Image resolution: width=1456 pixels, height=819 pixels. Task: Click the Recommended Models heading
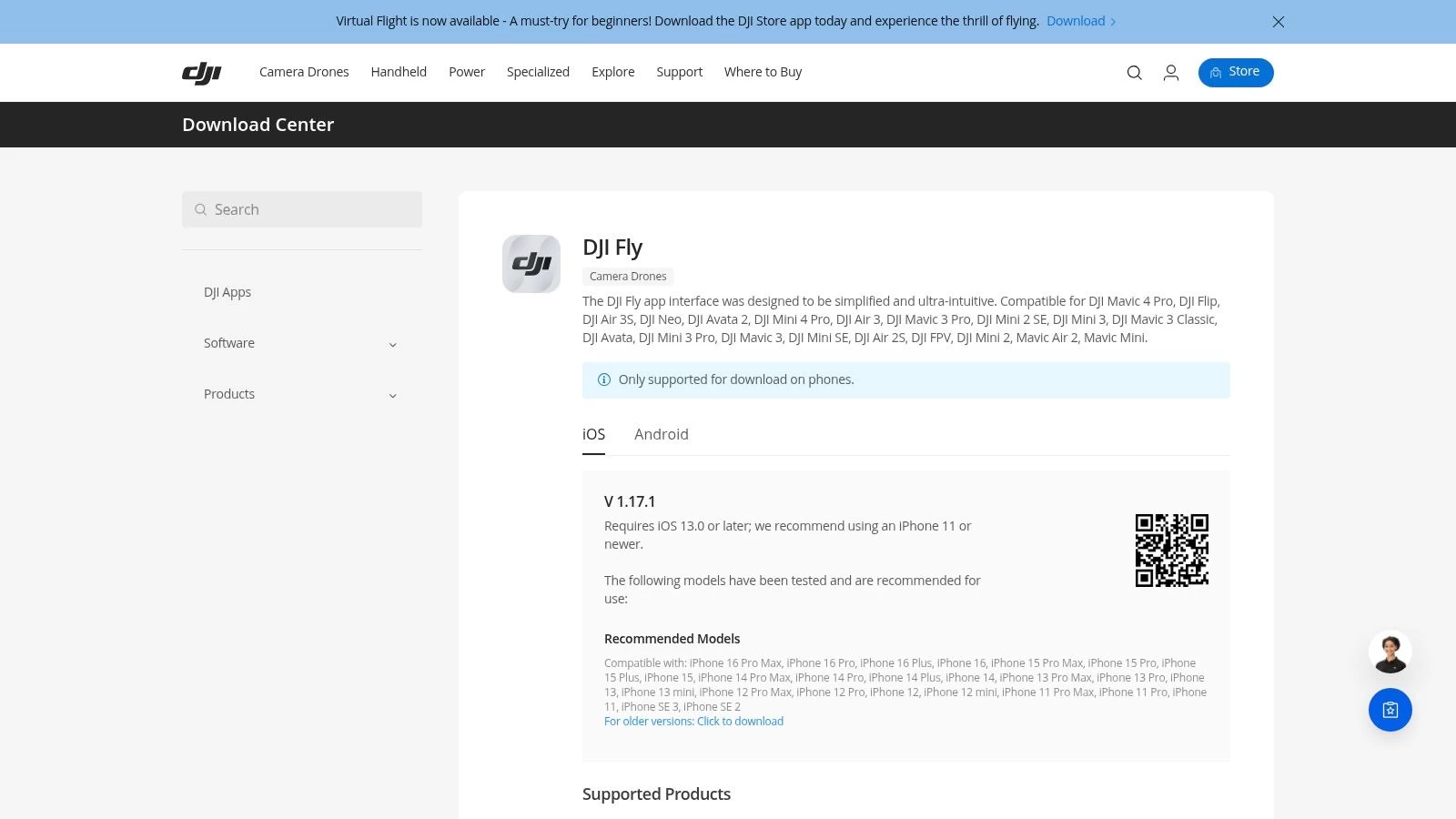pos(672,639)
